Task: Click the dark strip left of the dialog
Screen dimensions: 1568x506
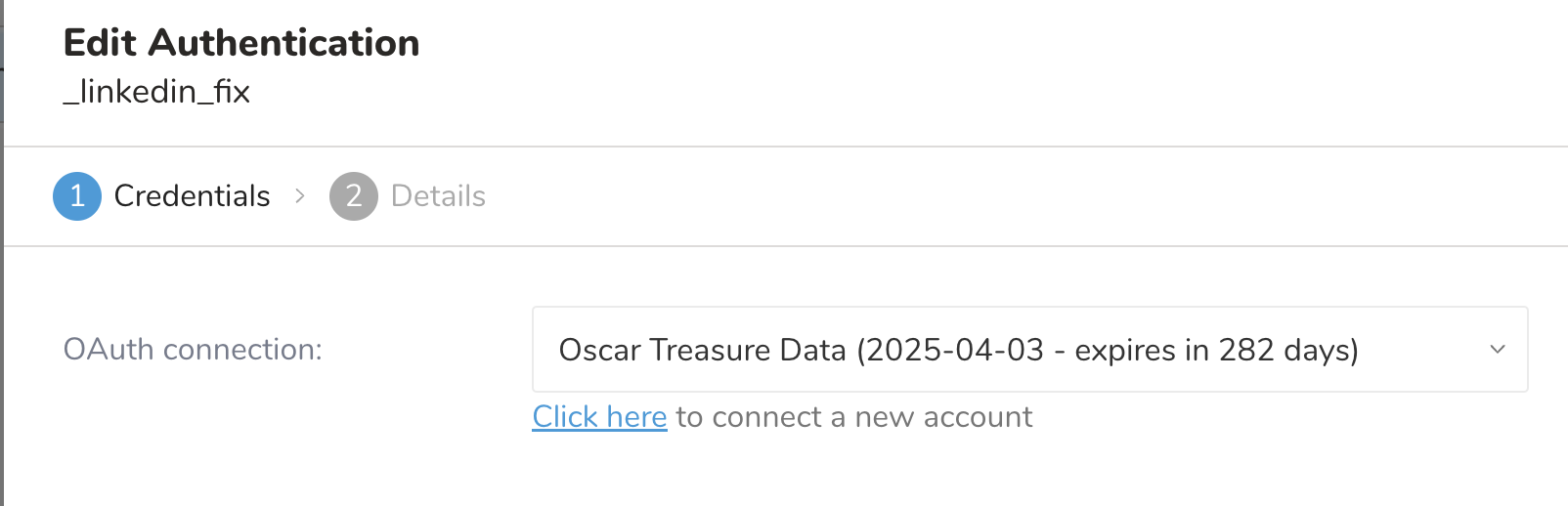Action: click(1, 293)
